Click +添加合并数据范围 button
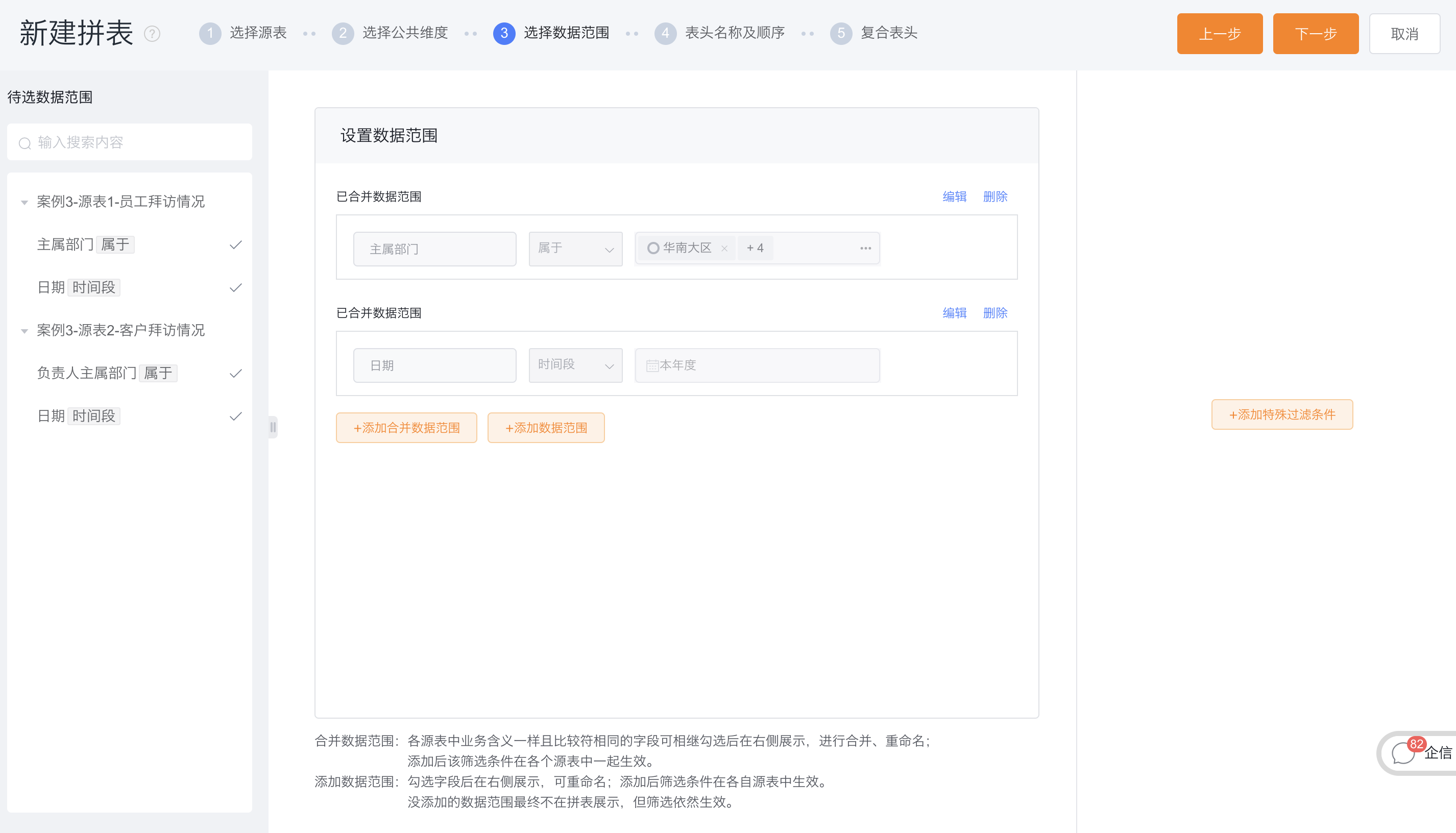This screenshot has height=833, width=1456. [407, 428]
